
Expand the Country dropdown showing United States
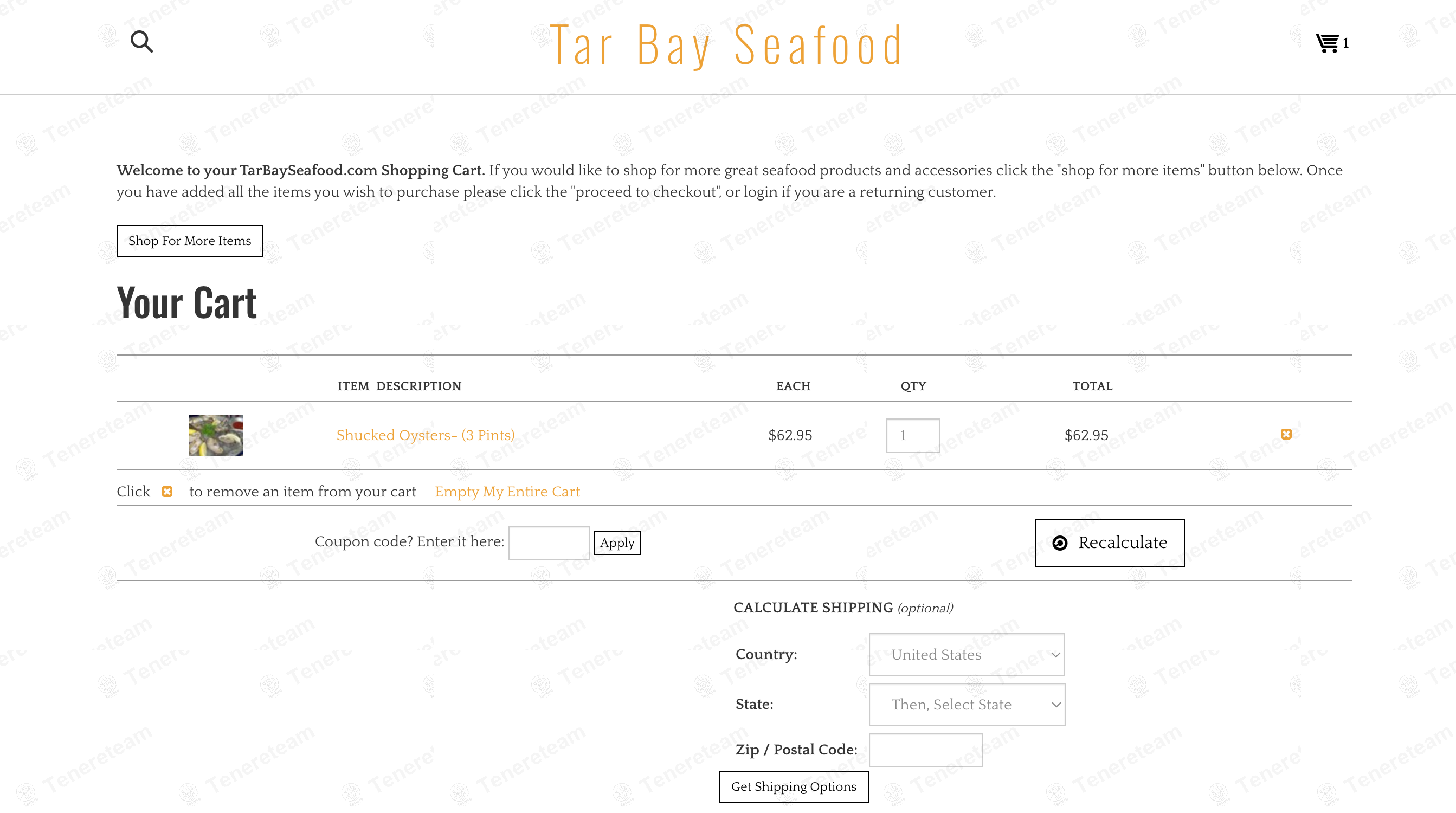click(x=967, y=654)
